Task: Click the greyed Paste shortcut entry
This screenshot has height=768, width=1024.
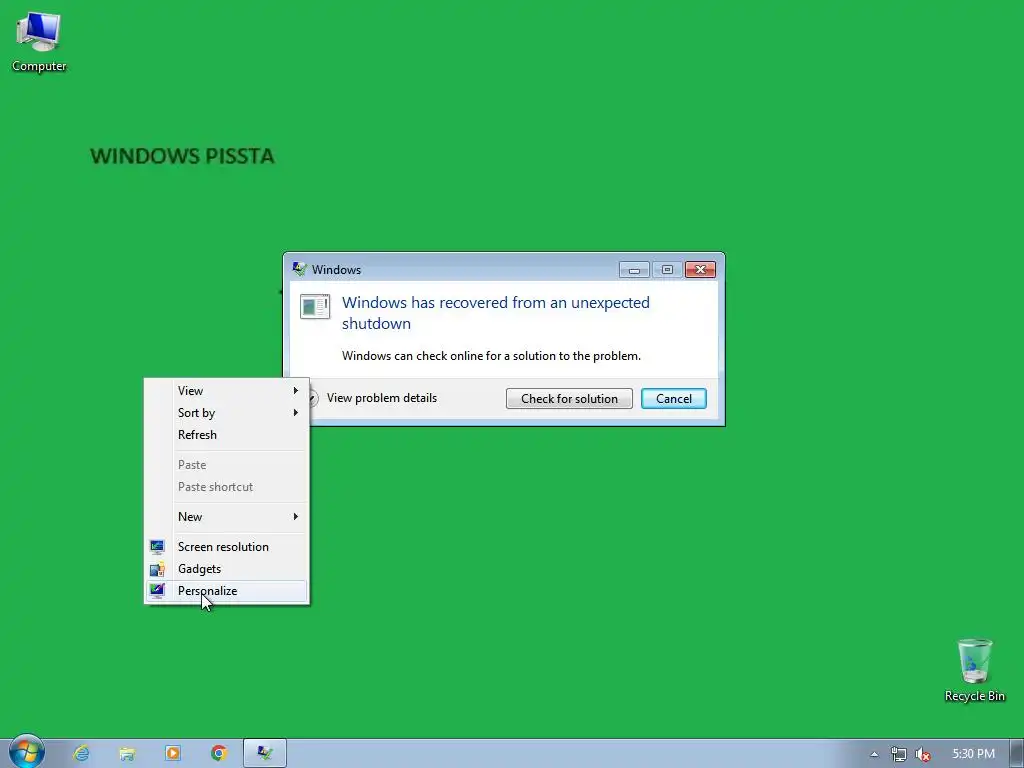Action: [226, 487]
